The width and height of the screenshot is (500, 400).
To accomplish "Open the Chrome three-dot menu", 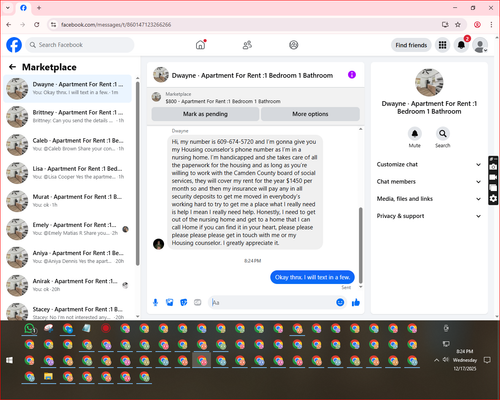I will point(491,24).
